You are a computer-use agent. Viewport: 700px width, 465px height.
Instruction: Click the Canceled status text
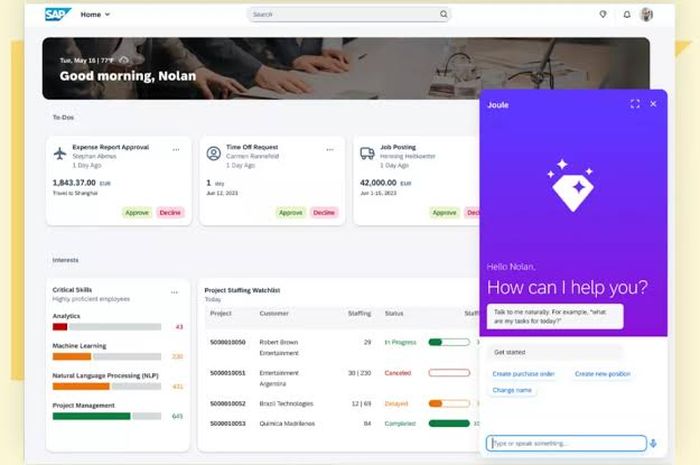[x=397, y=373]
